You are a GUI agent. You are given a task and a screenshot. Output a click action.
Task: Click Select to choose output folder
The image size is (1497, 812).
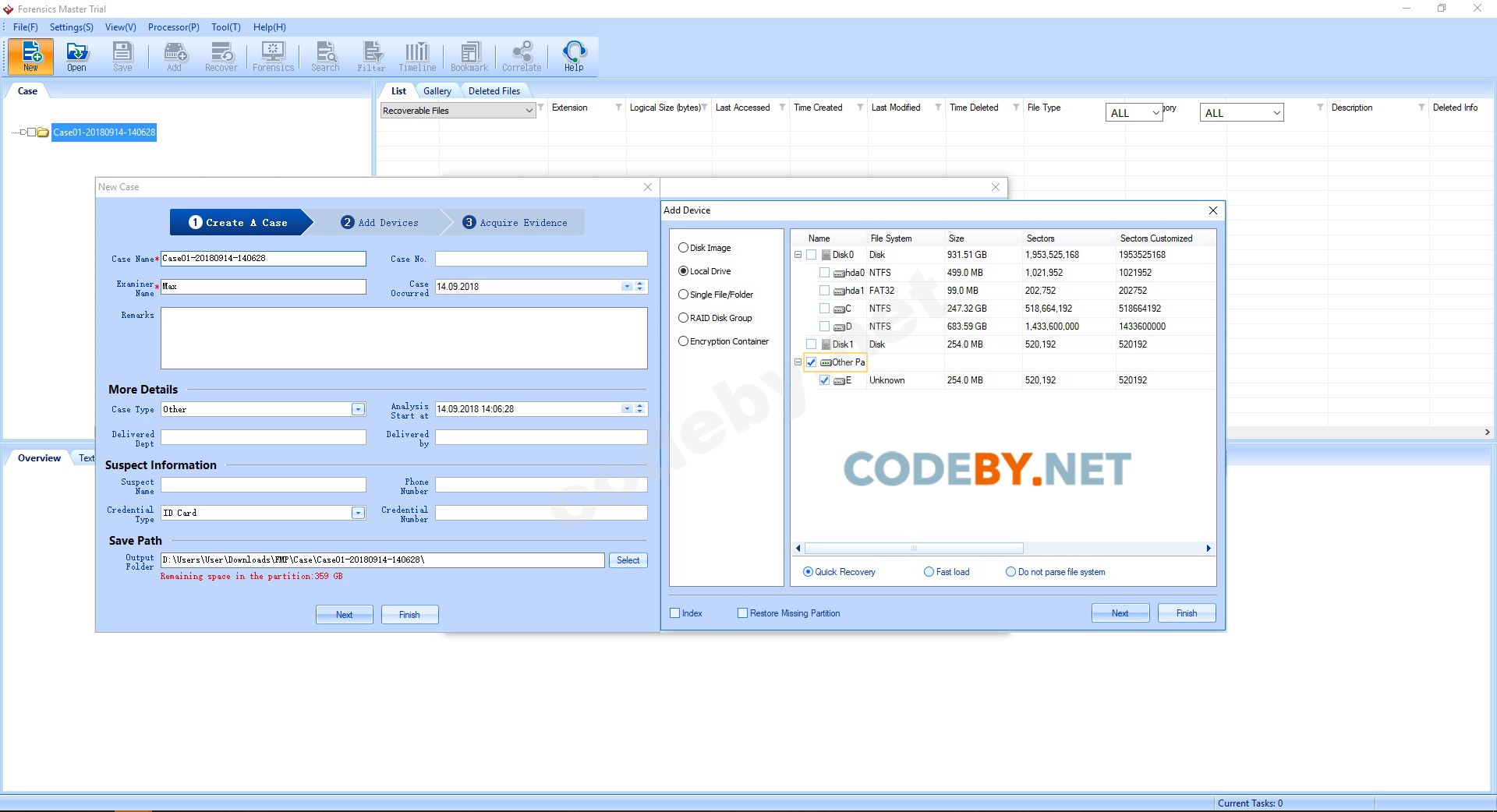tap(628, 560)
